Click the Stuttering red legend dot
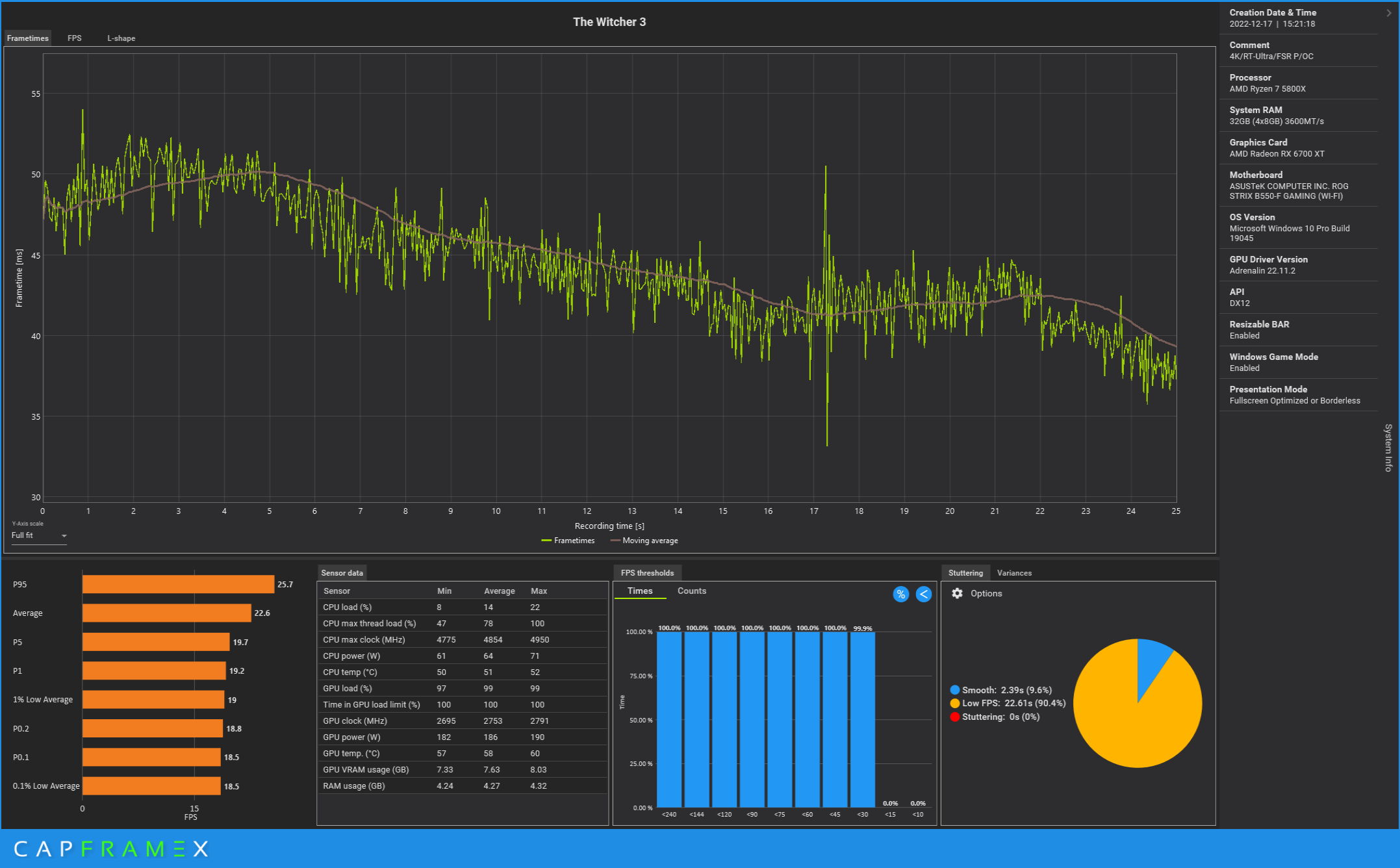Viewport: 1400px width, 868px height. [954, 717]
